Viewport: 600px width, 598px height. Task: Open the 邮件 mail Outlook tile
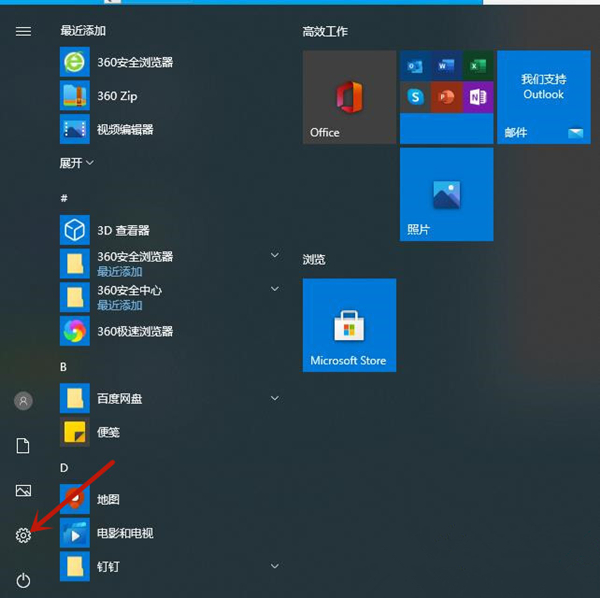[x=543, y=97]
